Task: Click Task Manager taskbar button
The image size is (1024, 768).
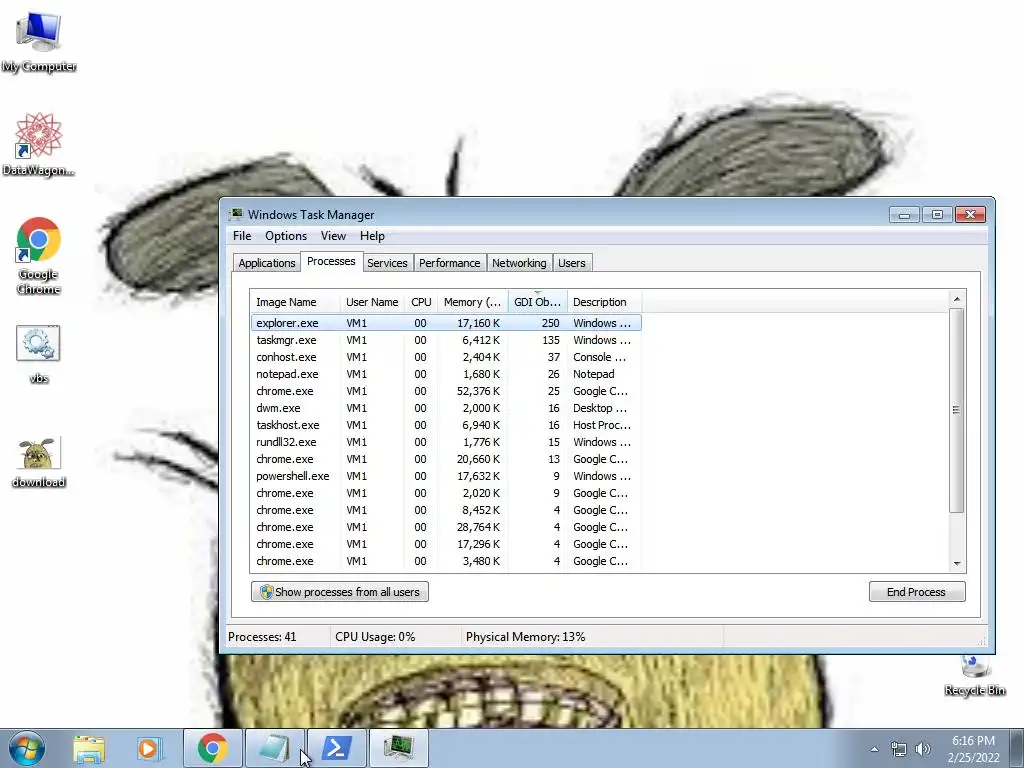Action: [398, 748]
